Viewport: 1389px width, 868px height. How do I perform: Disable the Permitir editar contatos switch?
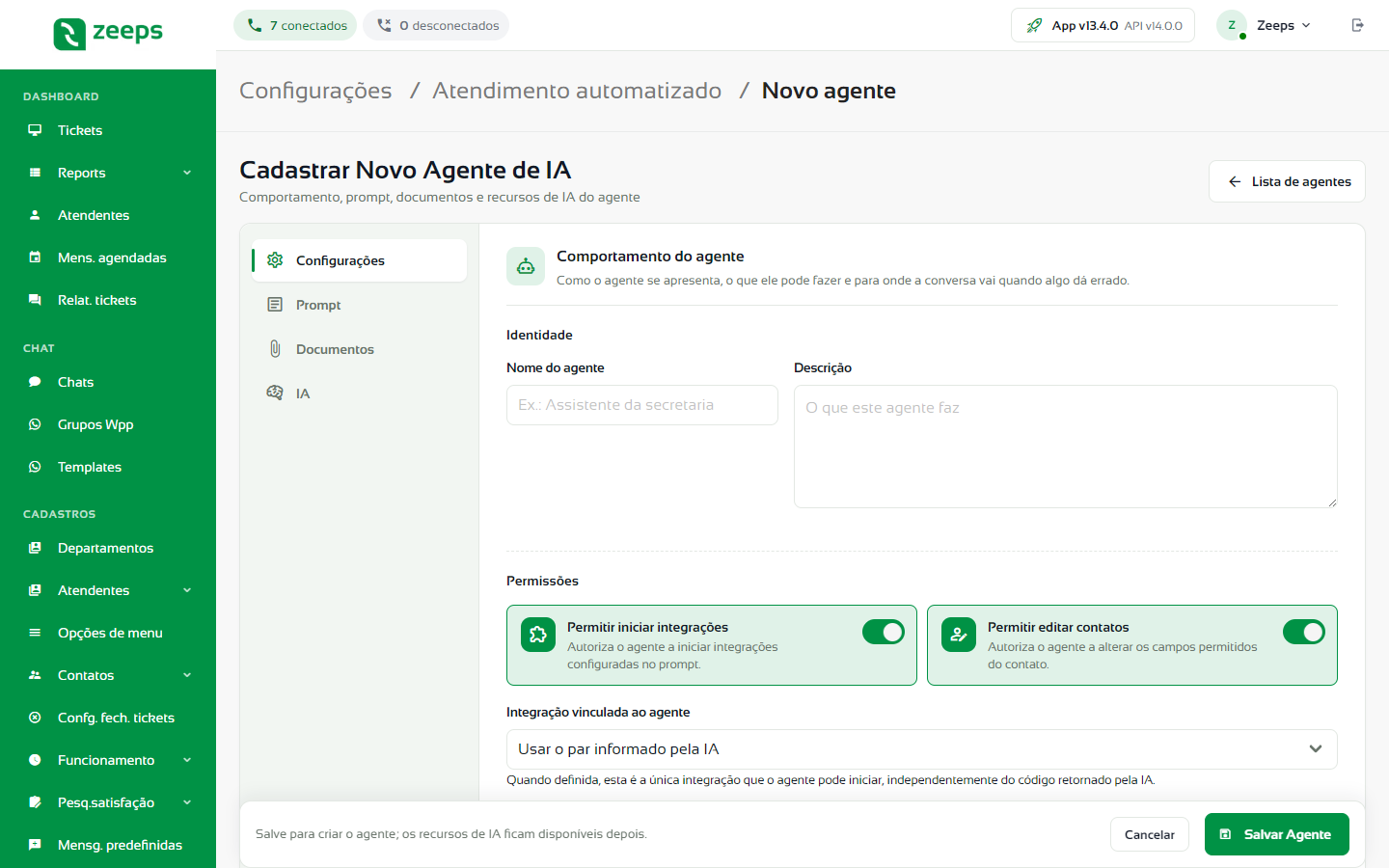1304,632
